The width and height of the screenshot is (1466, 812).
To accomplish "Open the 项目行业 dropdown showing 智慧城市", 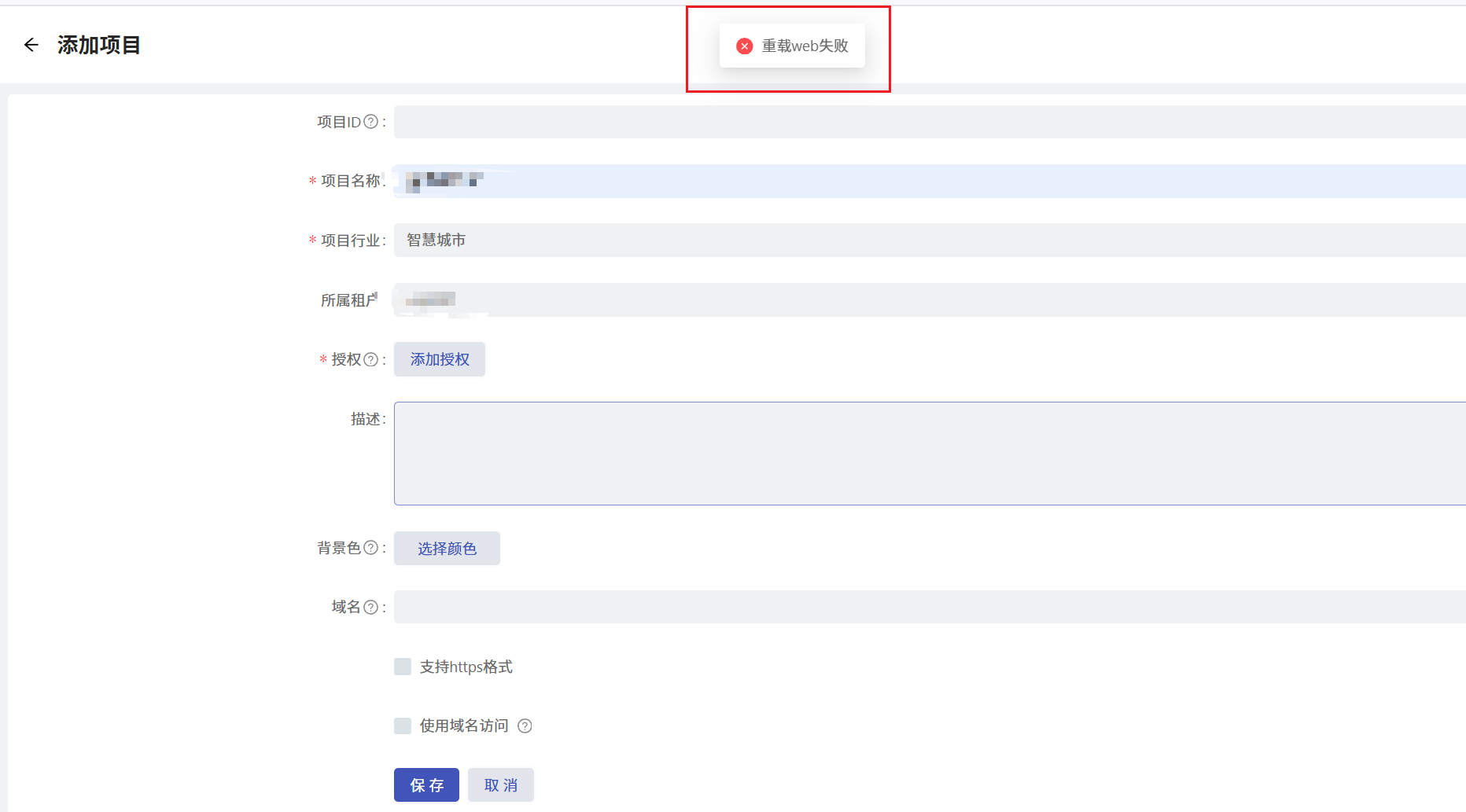I will pos(930,240).
